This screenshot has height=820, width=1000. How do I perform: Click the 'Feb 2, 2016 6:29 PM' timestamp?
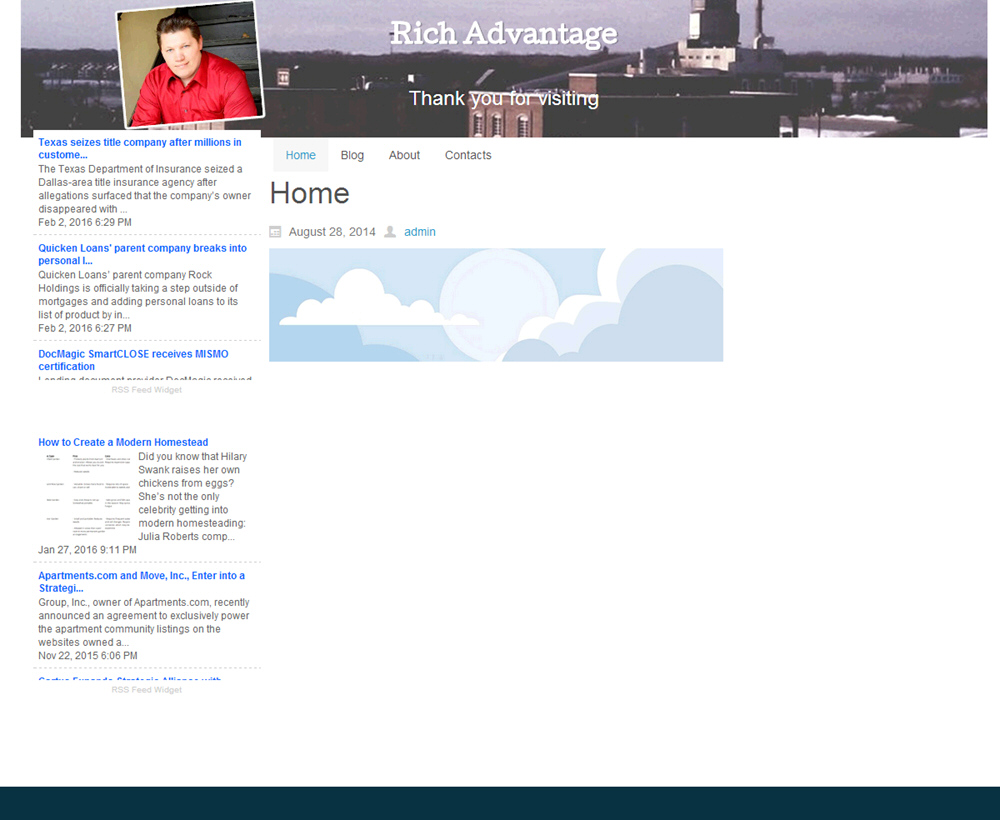[85, 223]
